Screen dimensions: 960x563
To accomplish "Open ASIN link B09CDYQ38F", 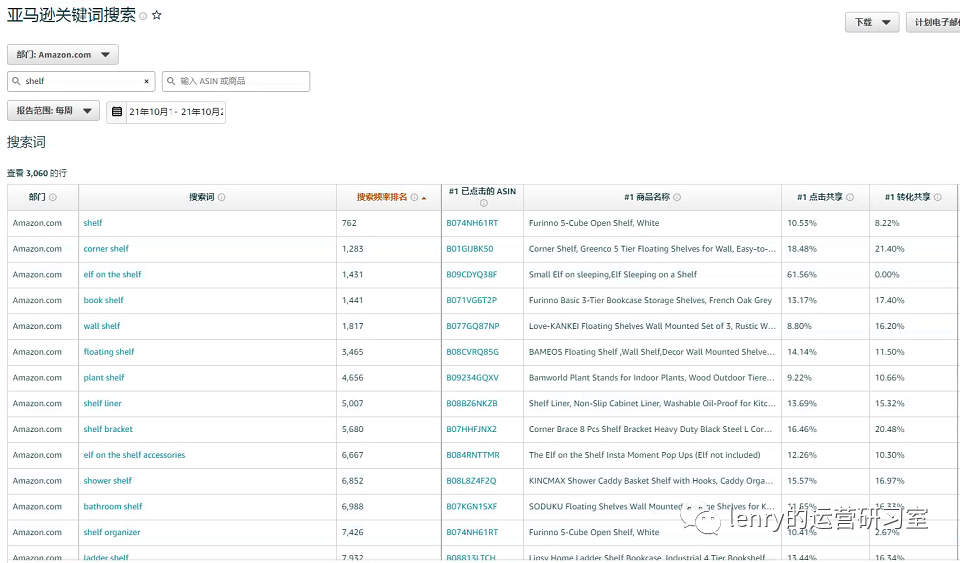I will coord(471,274).
